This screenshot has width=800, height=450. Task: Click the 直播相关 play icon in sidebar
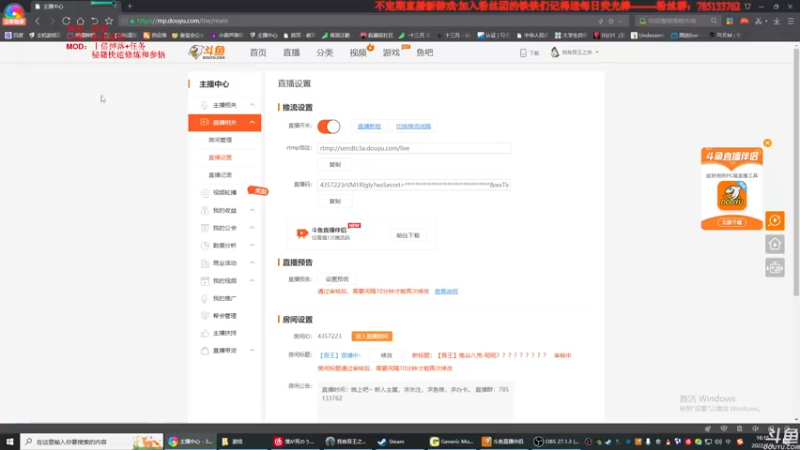pos(204,122)
